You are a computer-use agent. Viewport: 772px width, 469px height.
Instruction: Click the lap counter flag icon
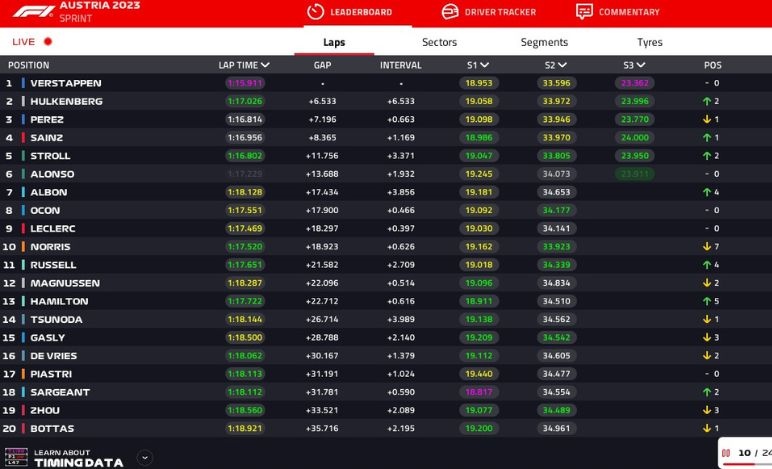726,452
